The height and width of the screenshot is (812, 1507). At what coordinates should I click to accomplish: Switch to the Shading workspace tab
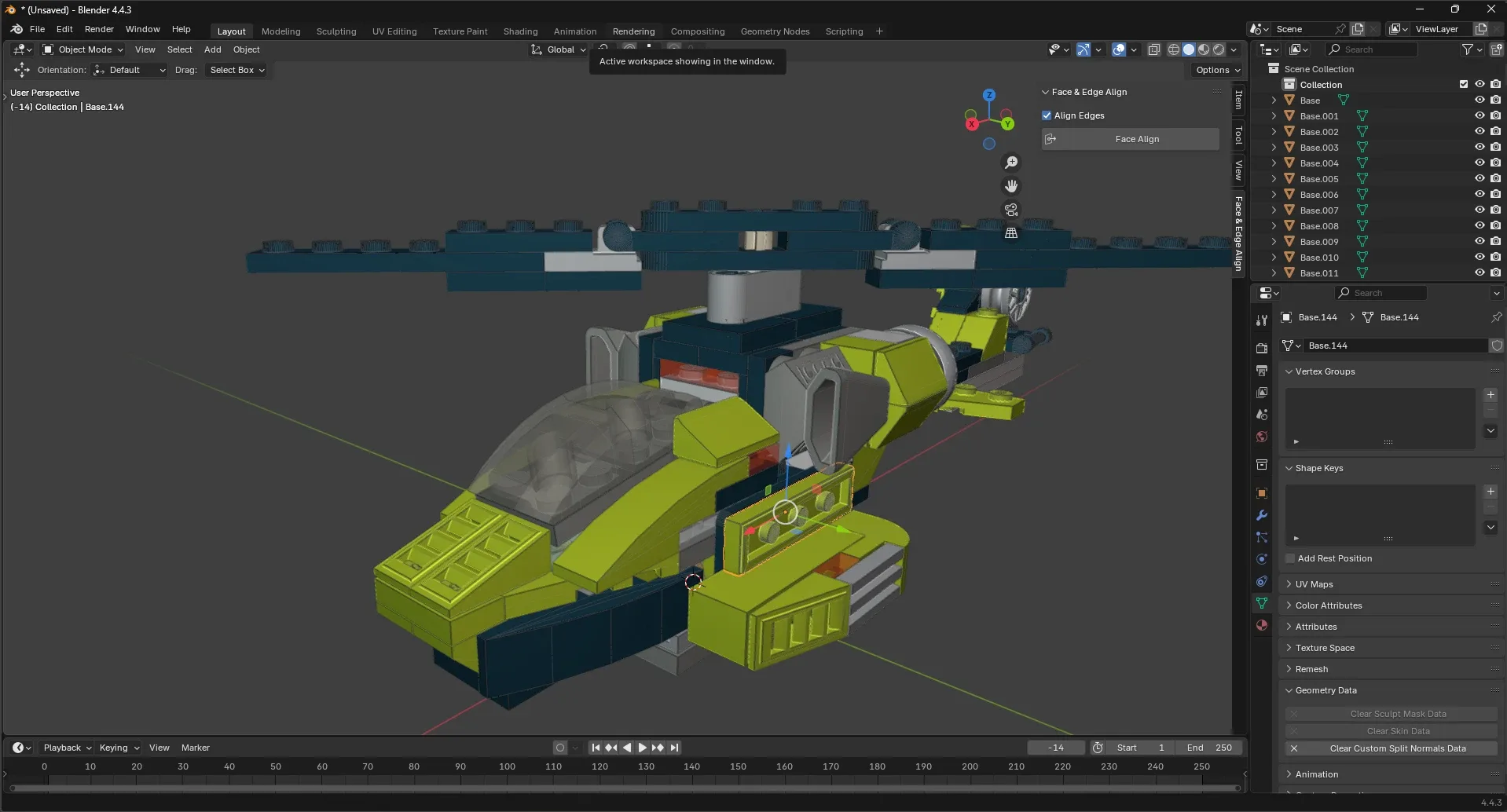pos(520,31)
